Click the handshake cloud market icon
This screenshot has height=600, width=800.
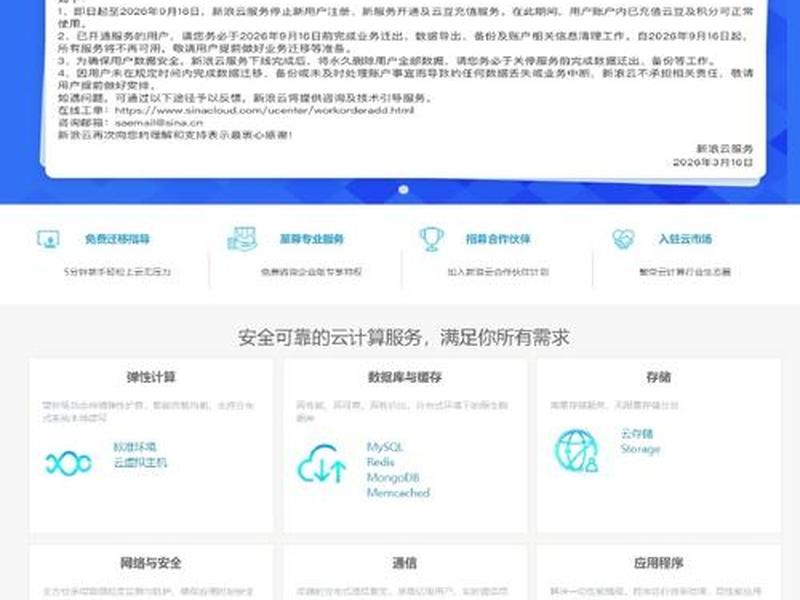[x=623, y=239]
